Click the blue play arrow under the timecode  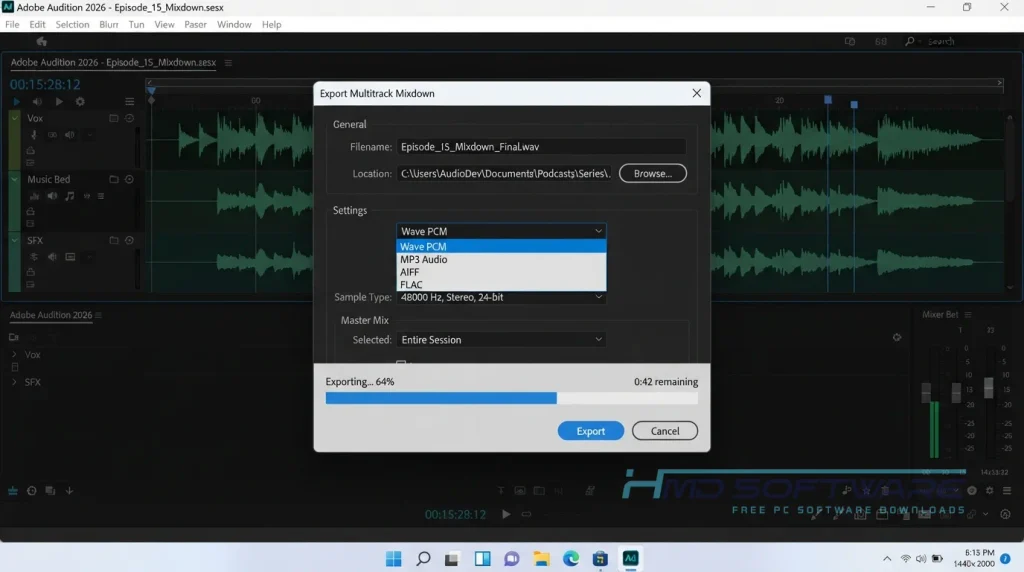[16, 101]
